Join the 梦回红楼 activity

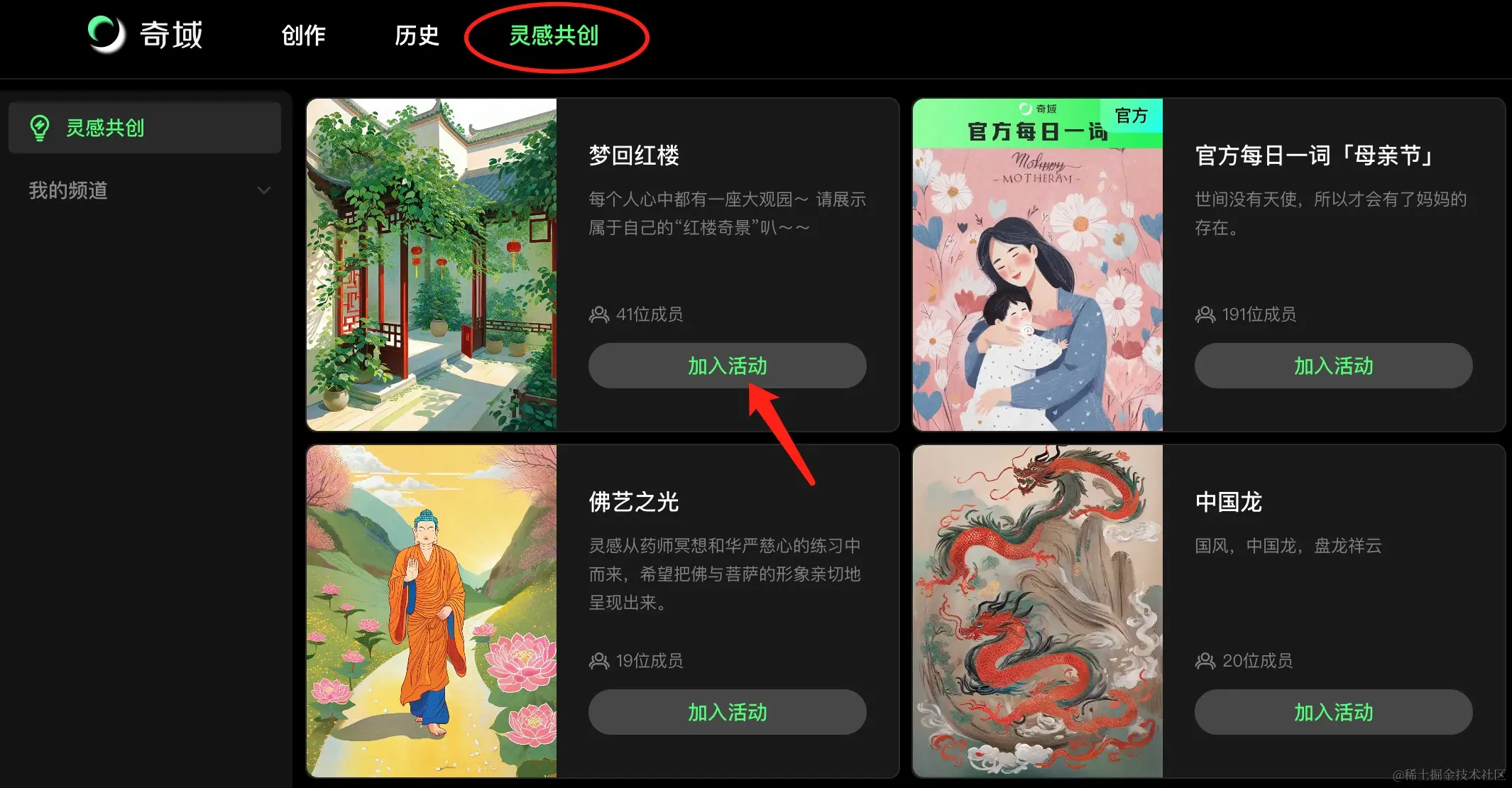(728, 366)
